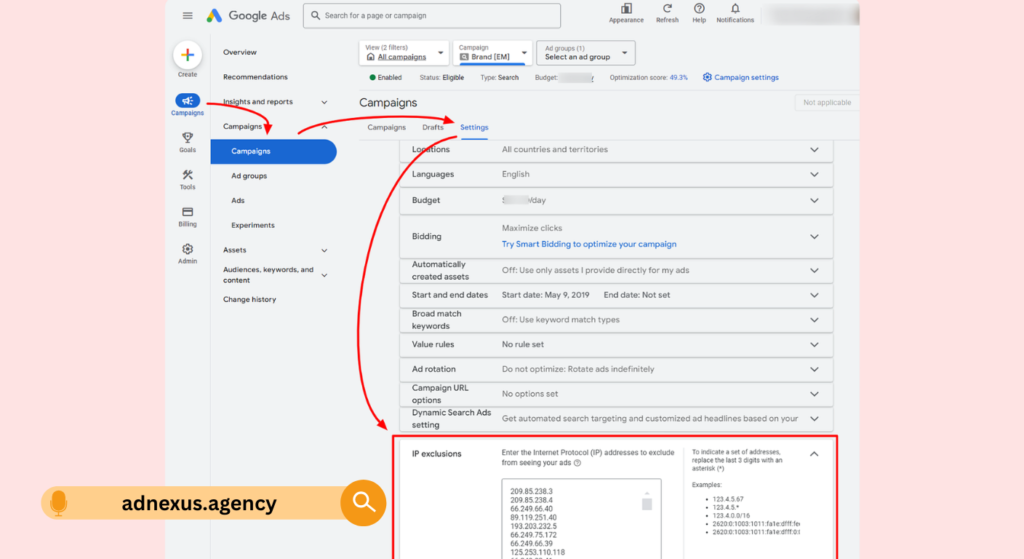The image size is (1024, 559).
Task: Expand Audiences, keywords, and content section
Action: tap(324, 275)
